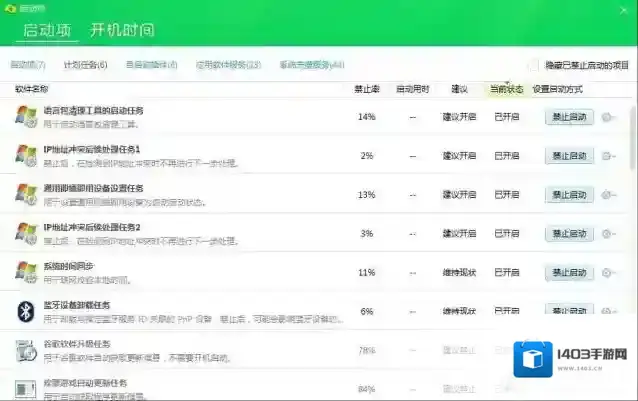Screen dimensions: 638x401
Task: Click the 当前状态 column header
Action: [x=506, y=89]
